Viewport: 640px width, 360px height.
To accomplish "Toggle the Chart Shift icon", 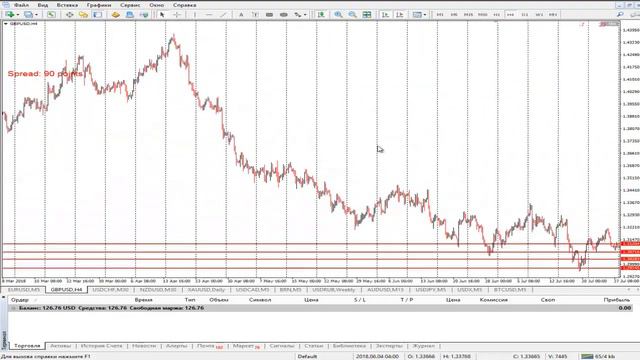I will pyautogui.click(x=400, y=15).
